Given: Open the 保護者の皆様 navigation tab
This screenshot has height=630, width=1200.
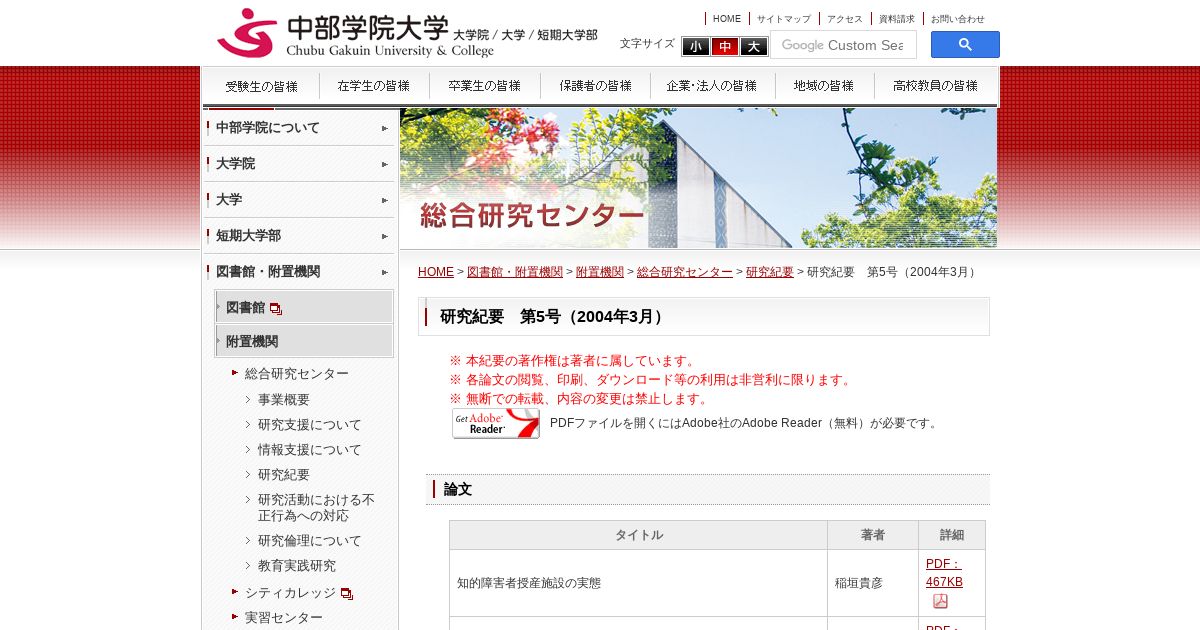Looking at the screenshot, I should [596, 86].
